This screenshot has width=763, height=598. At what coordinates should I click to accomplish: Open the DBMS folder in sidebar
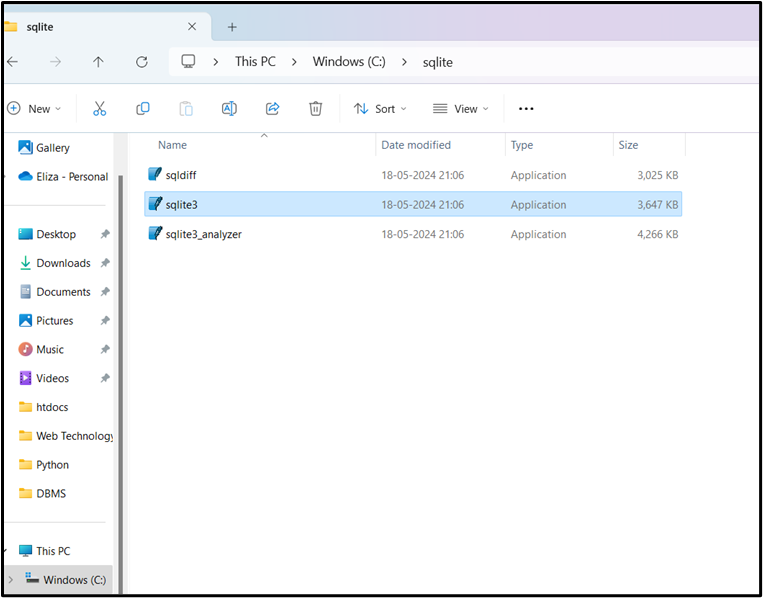(x=51, y=493)
